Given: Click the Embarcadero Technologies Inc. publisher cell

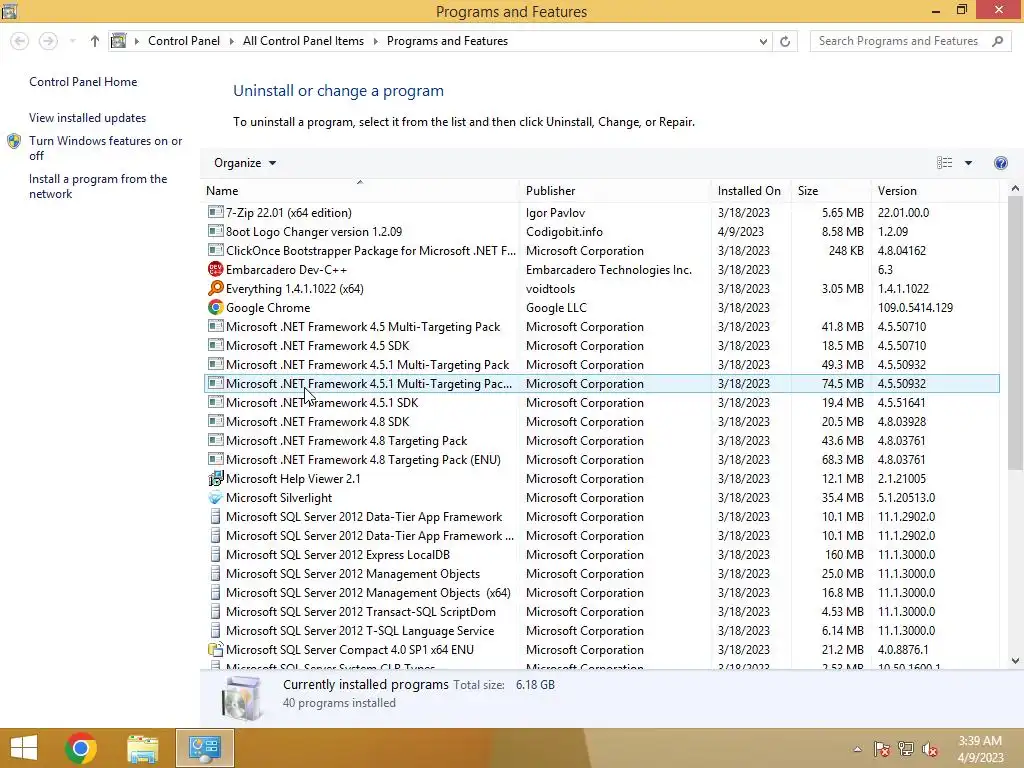Looking at the screenshot, I should pyautogui.click(x=609, y=270).
